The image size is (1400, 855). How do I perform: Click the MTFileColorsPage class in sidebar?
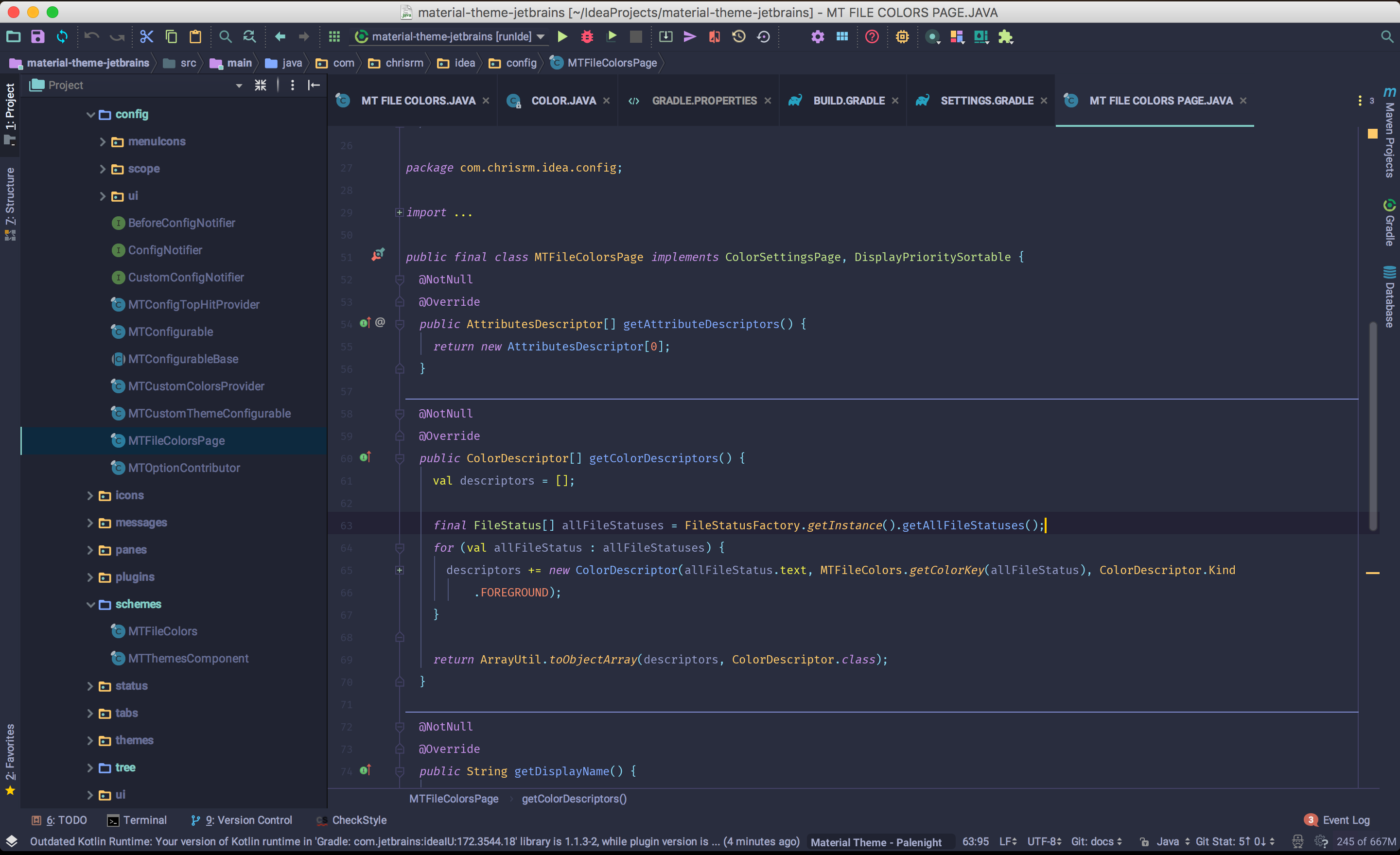[x=175, y=440]
